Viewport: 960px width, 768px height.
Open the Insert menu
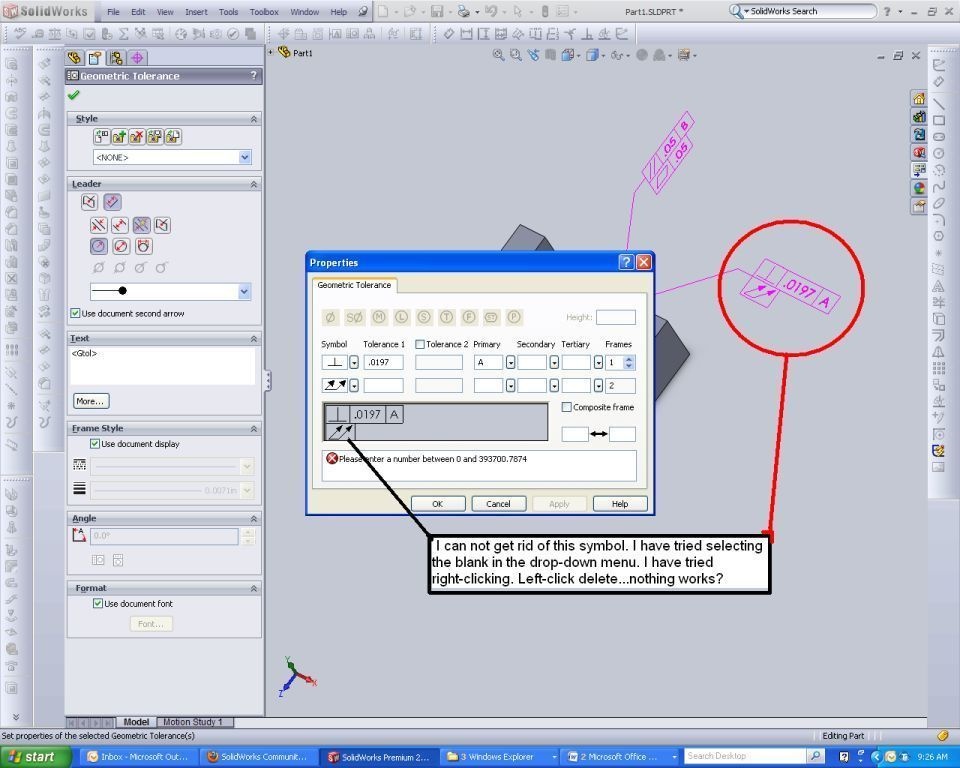[196, 12]
